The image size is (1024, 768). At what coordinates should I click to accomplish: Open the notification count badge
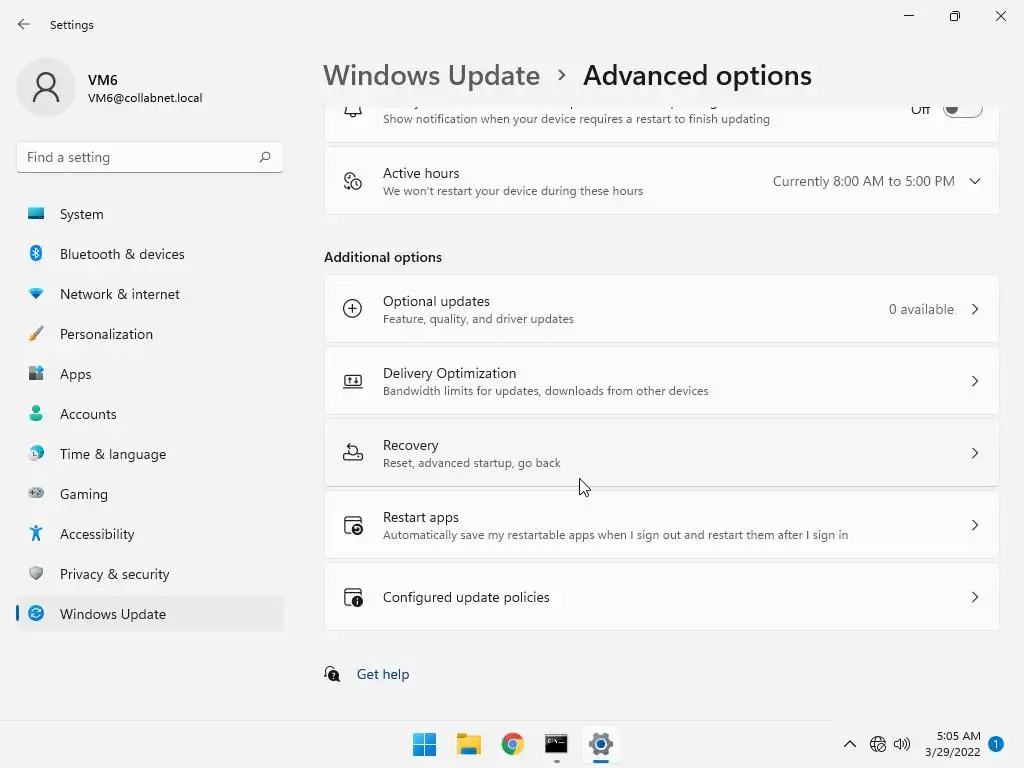pyautogui.click(x=996, y=744)
